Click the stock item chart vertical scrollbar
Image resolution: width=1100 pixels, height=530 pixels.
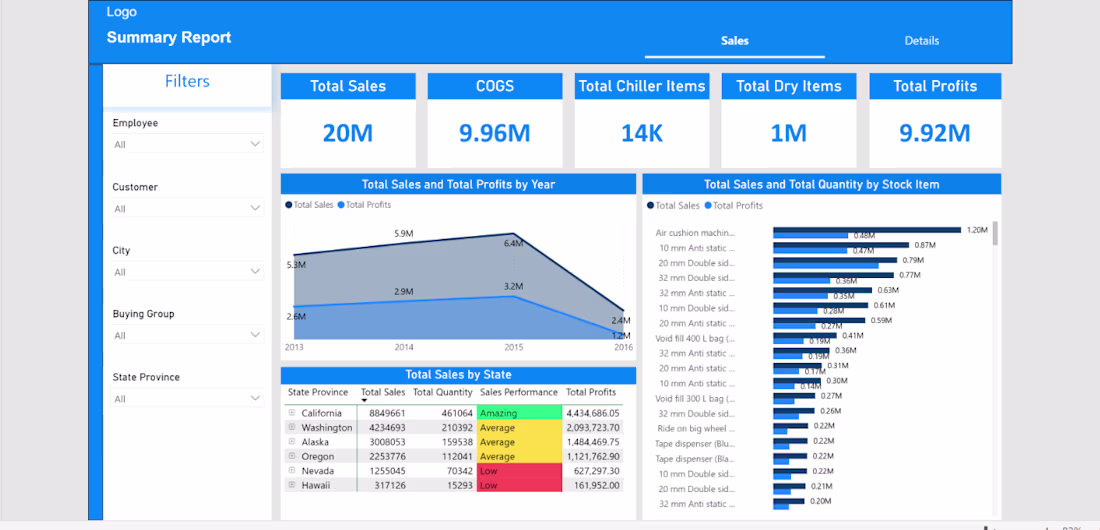pyautogui.click(x=995, y=233)
